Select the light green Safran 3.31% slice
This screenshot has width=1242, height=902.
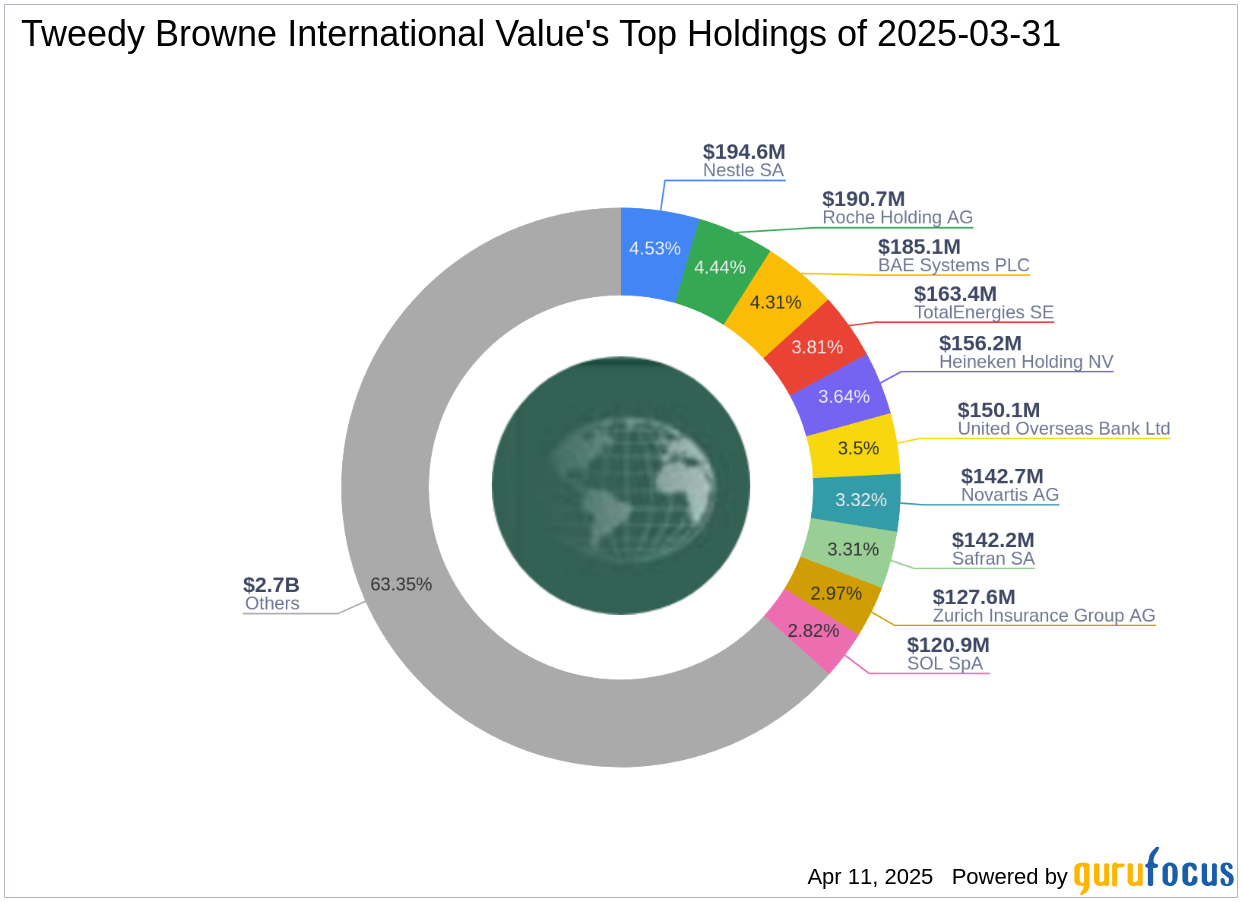(848, 551)
